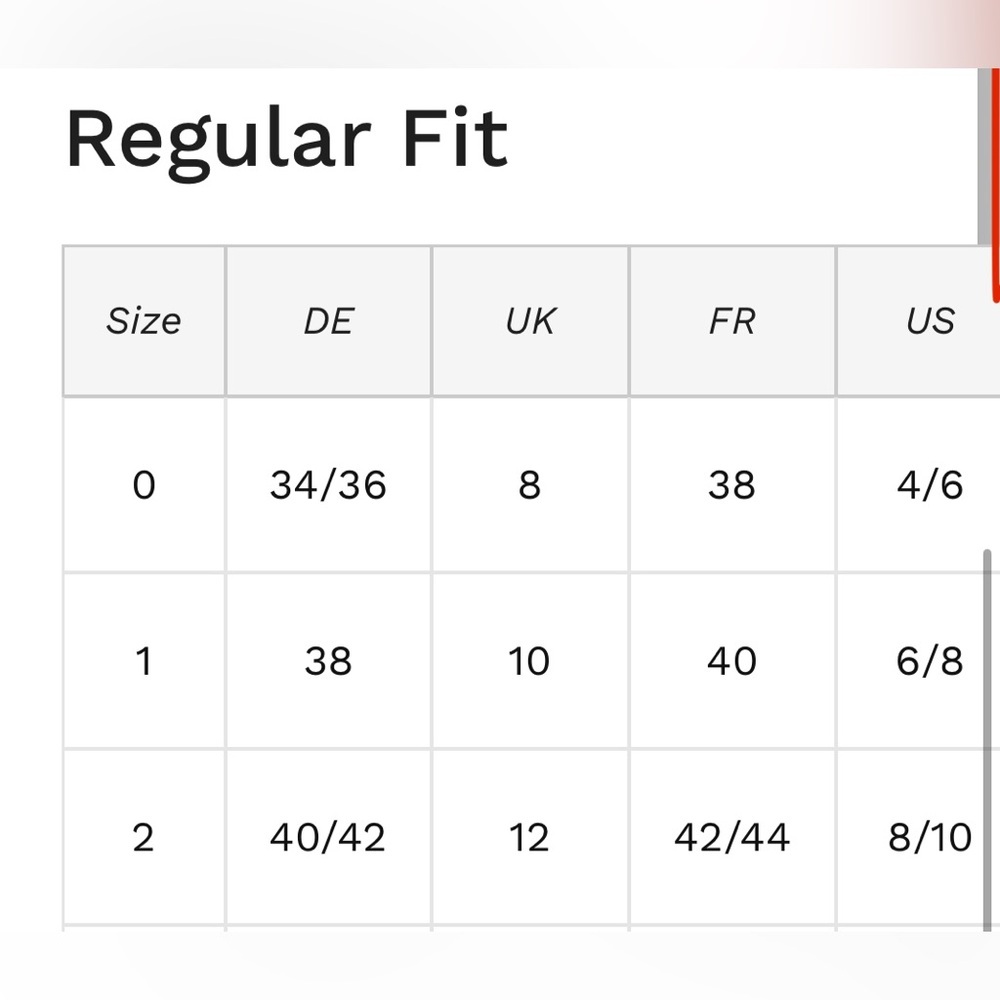Click the FR column header
1000x1000 pixels.
point(731,321)
